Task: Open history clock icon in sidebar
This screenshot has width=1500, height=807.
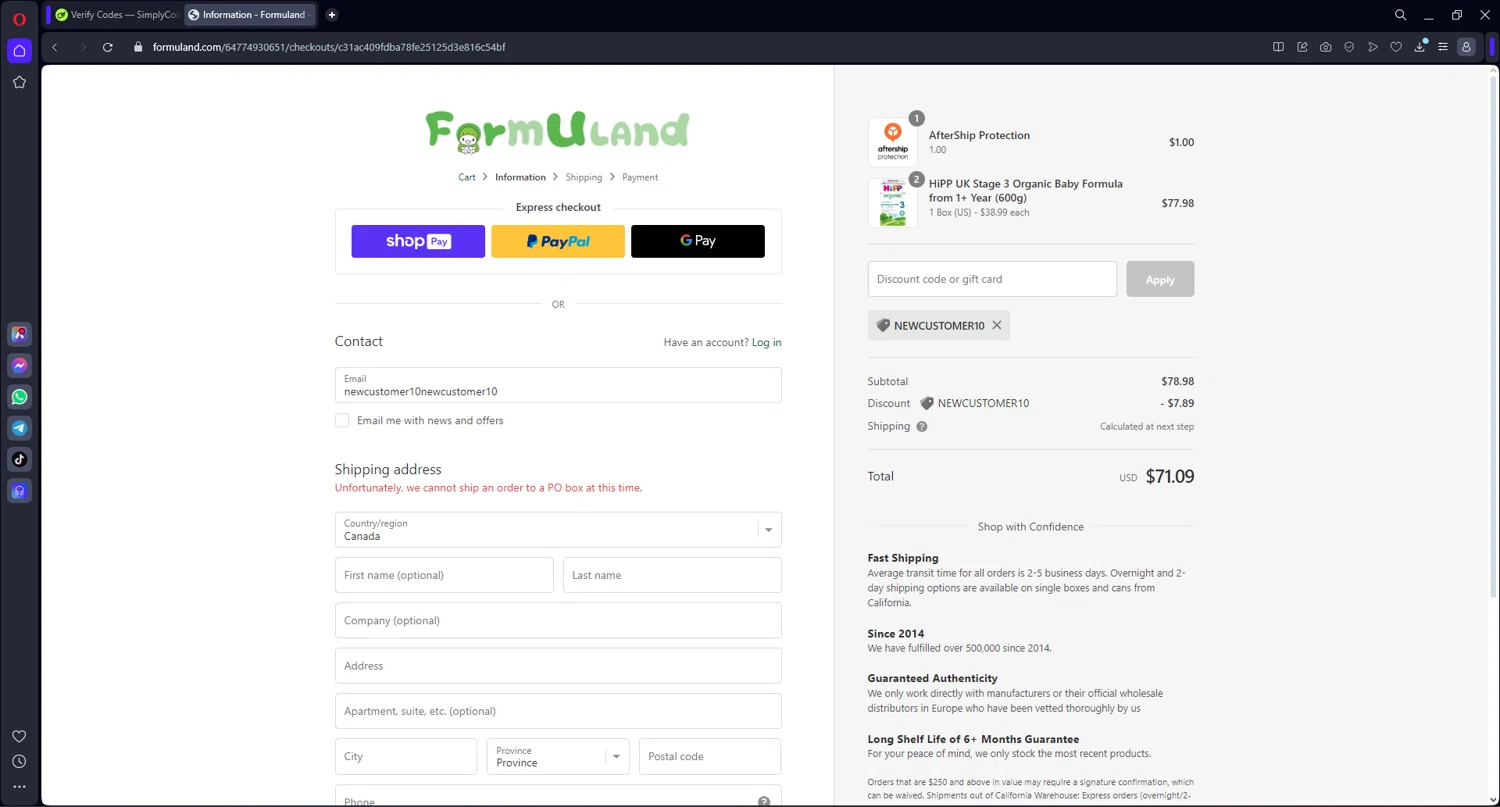Action: (19, 762)
